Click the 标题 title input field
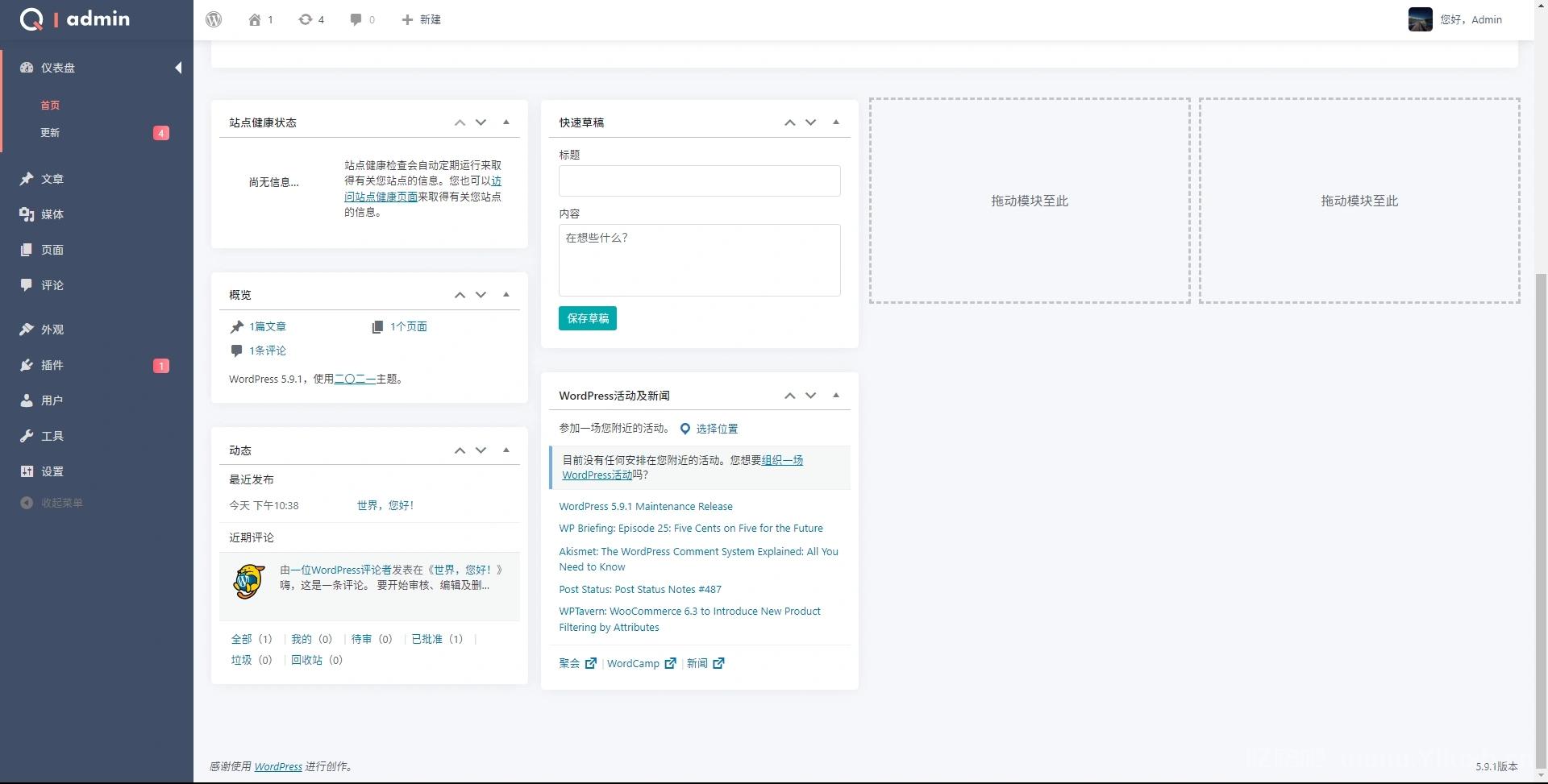The width and height of the screenshot is (1548, 784). click(699, 180)
